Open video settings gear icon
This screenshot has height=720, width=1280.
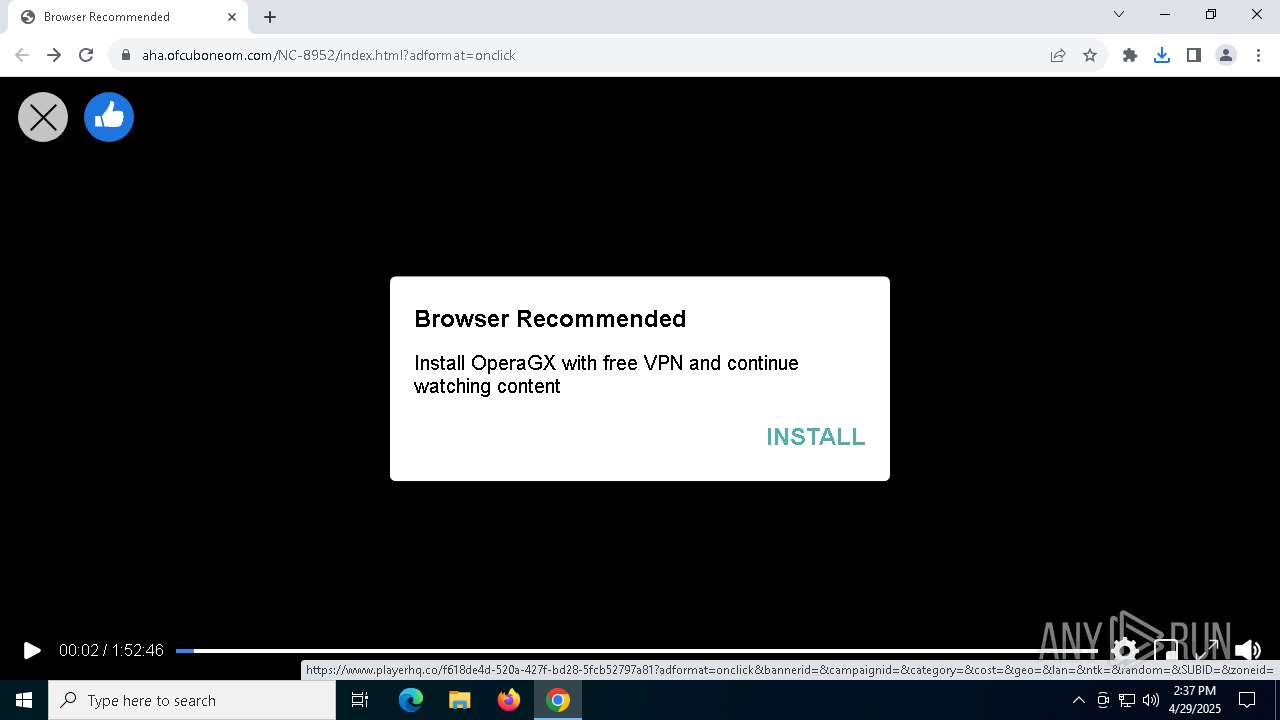[1124, 651]
